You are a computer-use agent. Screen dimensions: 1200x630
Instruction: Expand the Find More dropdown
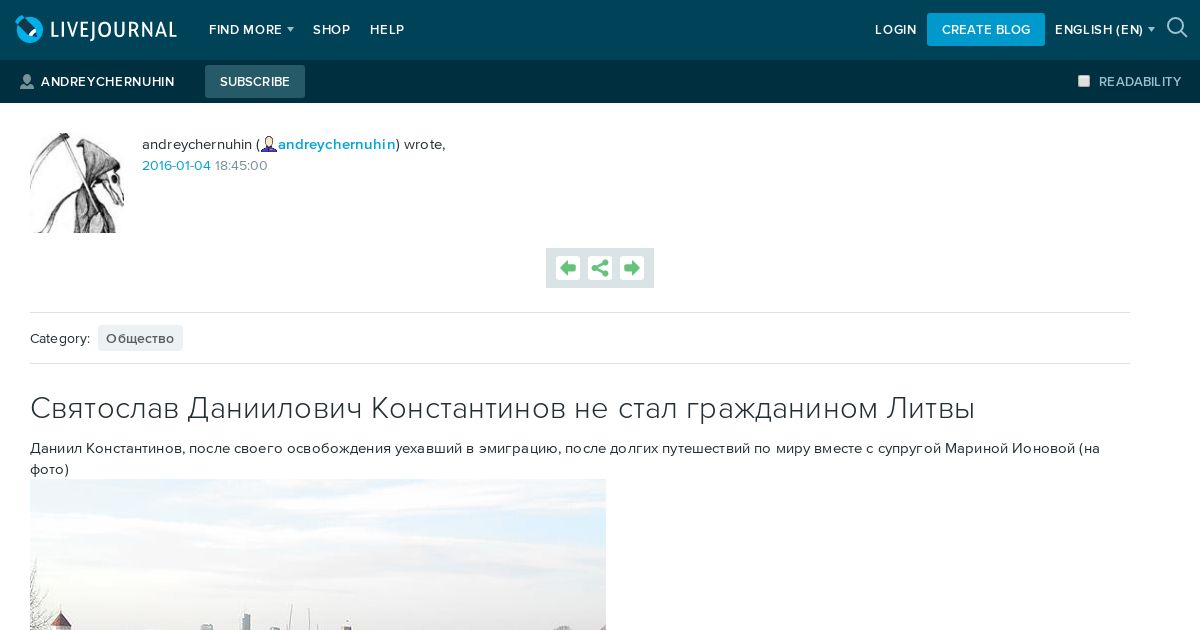pyautogui.click(x=251, y=30)
